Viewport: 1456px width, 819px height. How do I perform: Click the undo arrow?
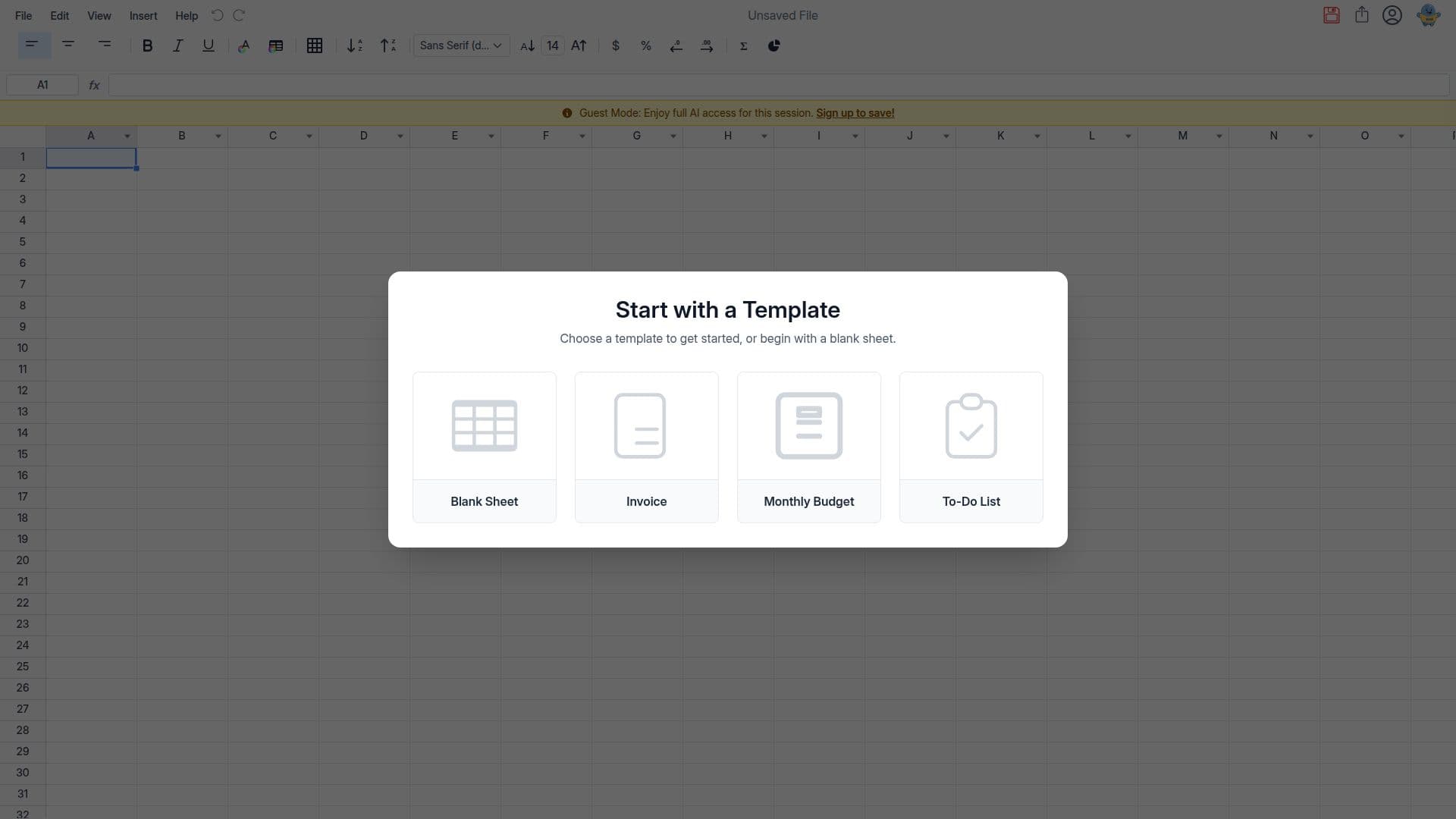217,15
